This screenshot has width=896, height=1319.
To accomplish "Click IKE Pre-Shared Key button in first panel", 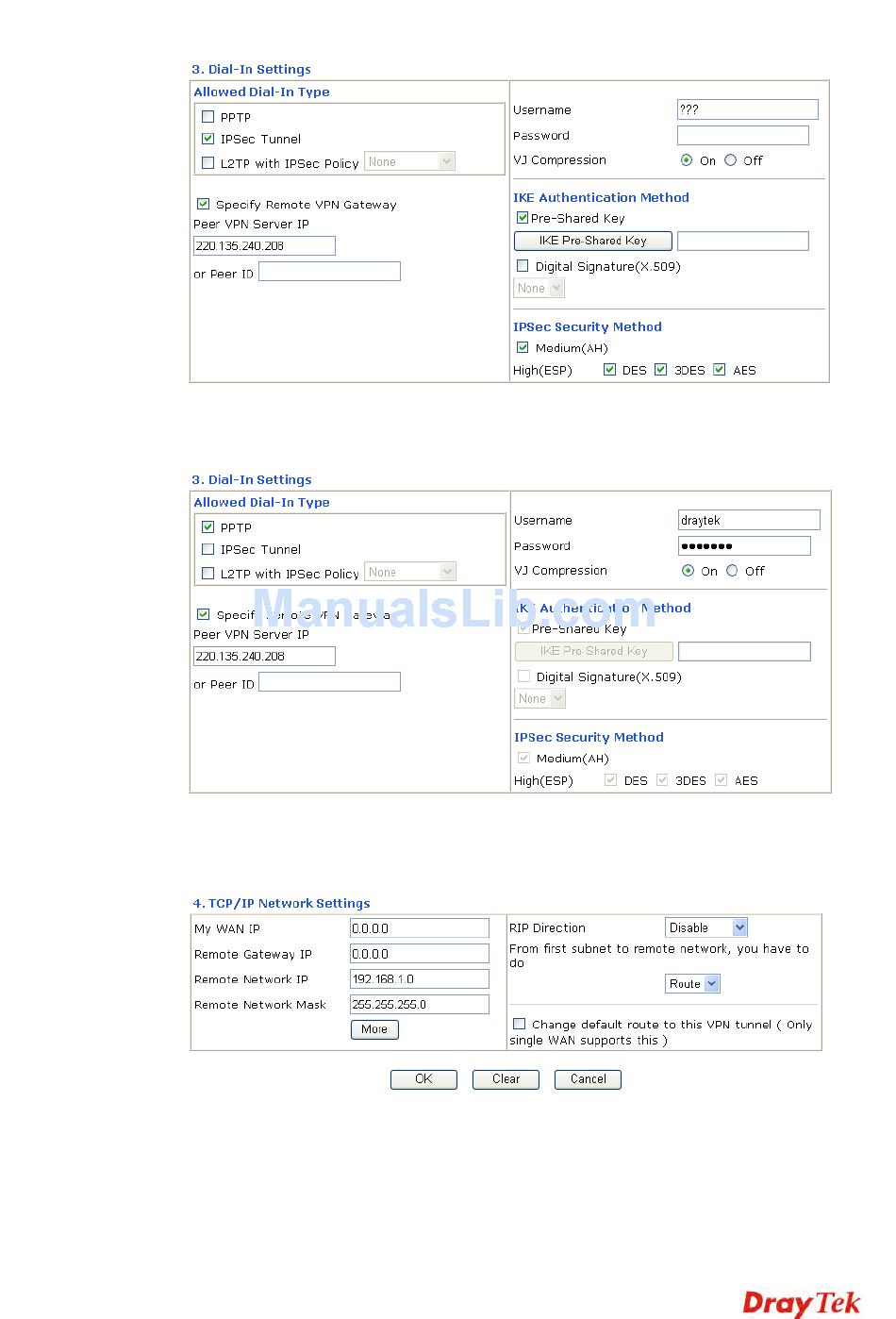I will 593,241.
